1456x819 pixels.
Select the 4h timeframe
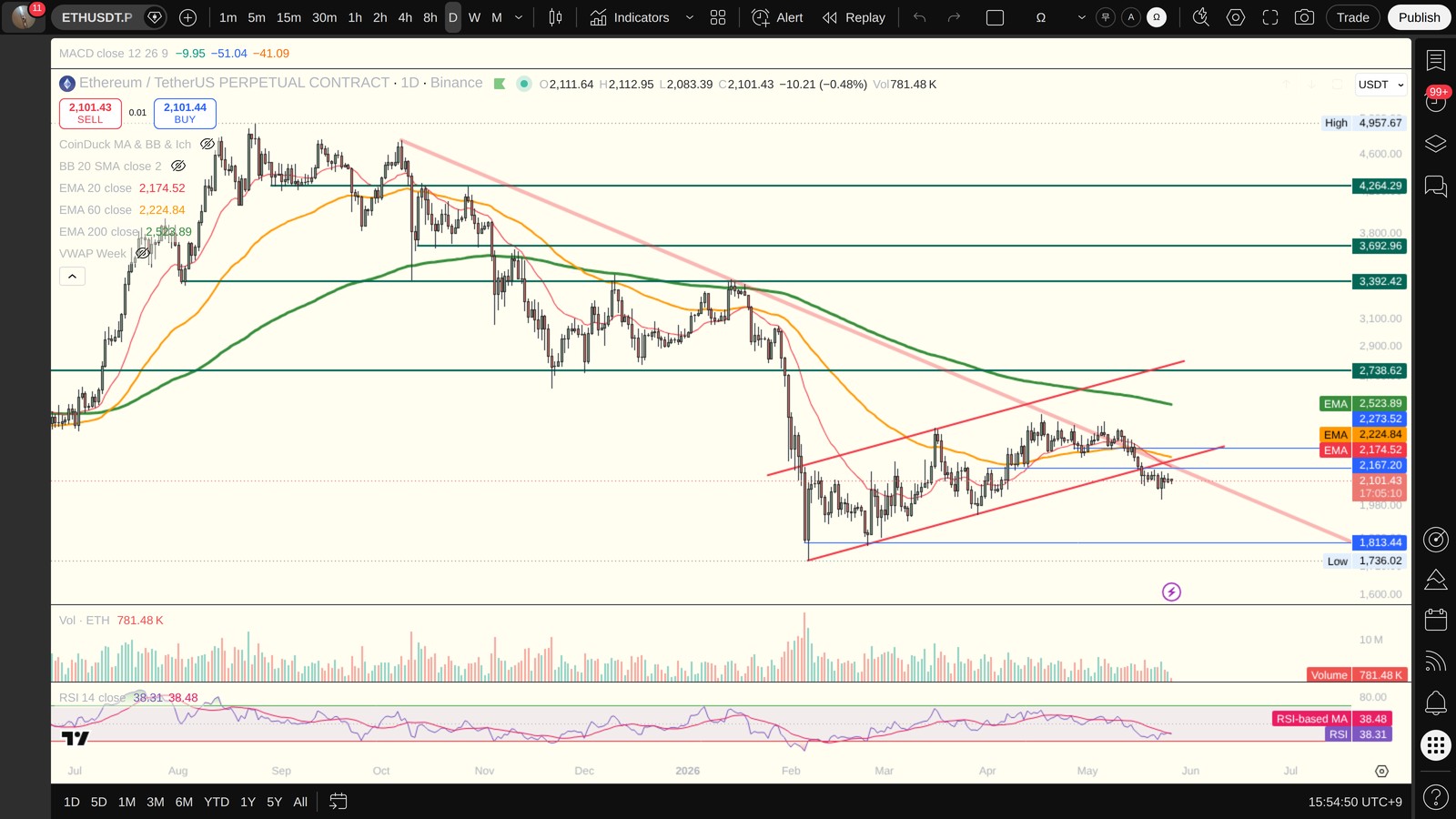coord(405,17)
